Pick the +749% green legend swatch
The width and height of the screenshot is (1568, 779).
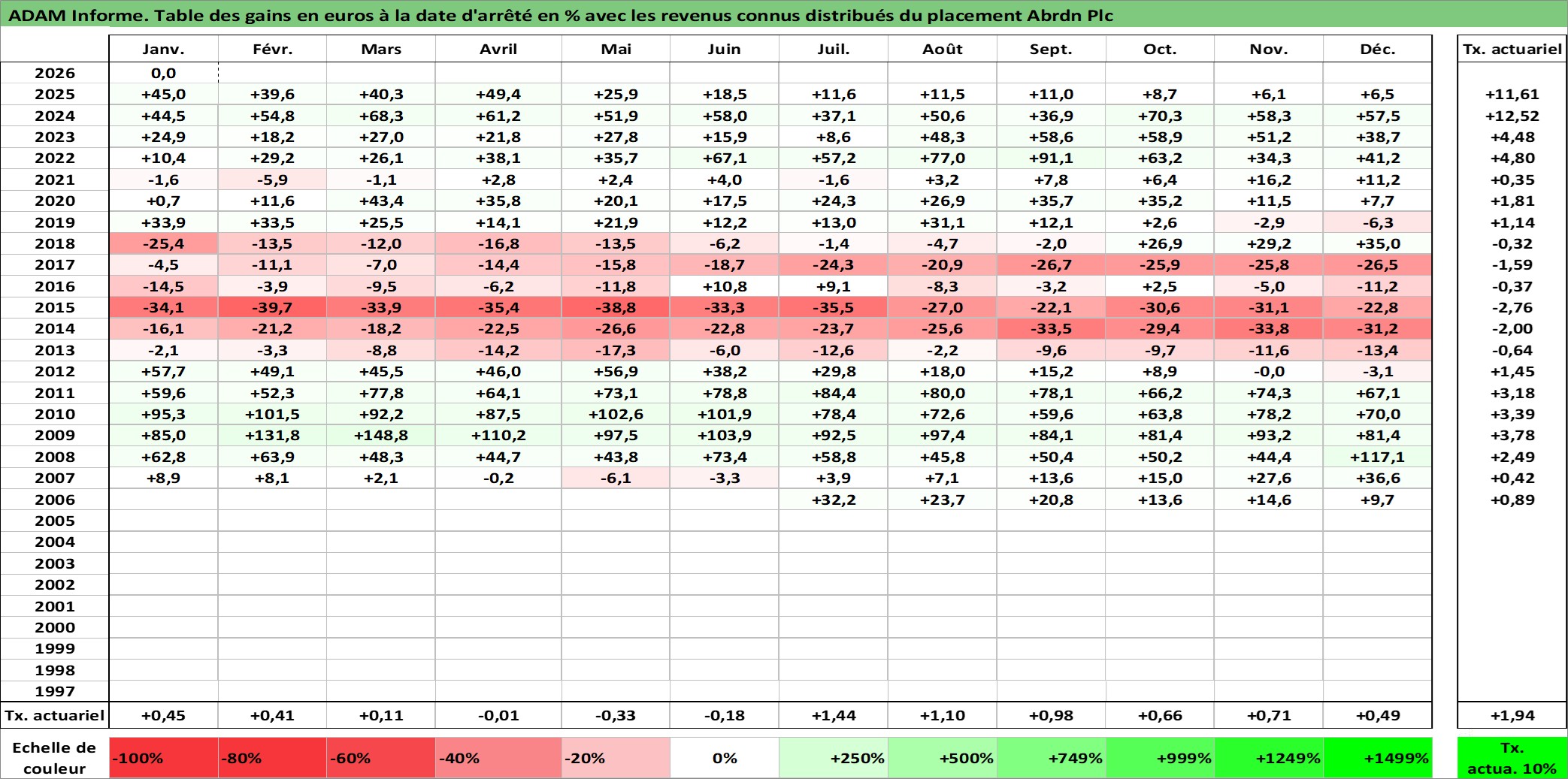point(1052,758)
